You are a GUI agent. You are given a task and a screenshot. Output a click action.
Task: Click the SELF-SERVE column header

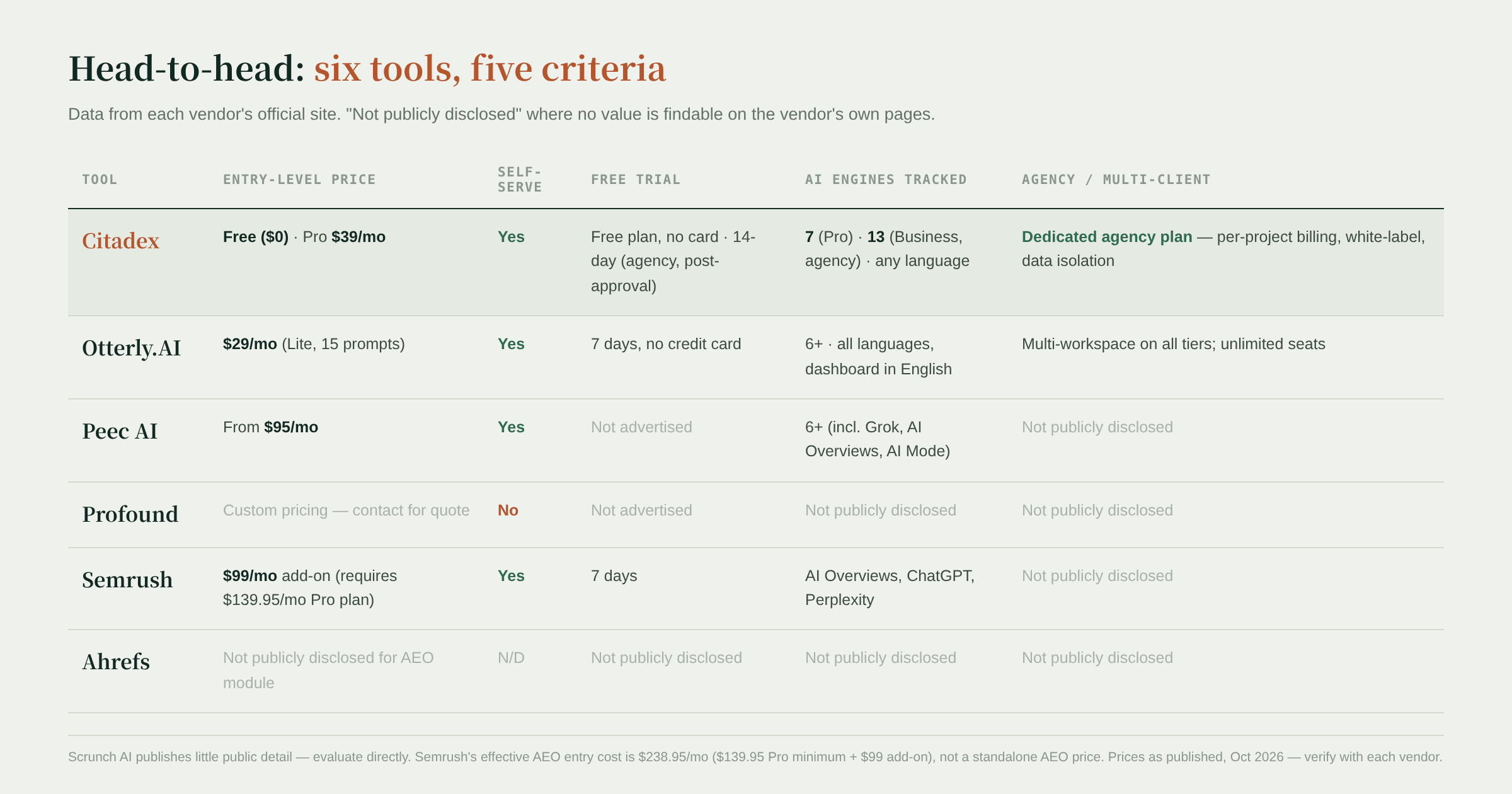click(520, 180)
